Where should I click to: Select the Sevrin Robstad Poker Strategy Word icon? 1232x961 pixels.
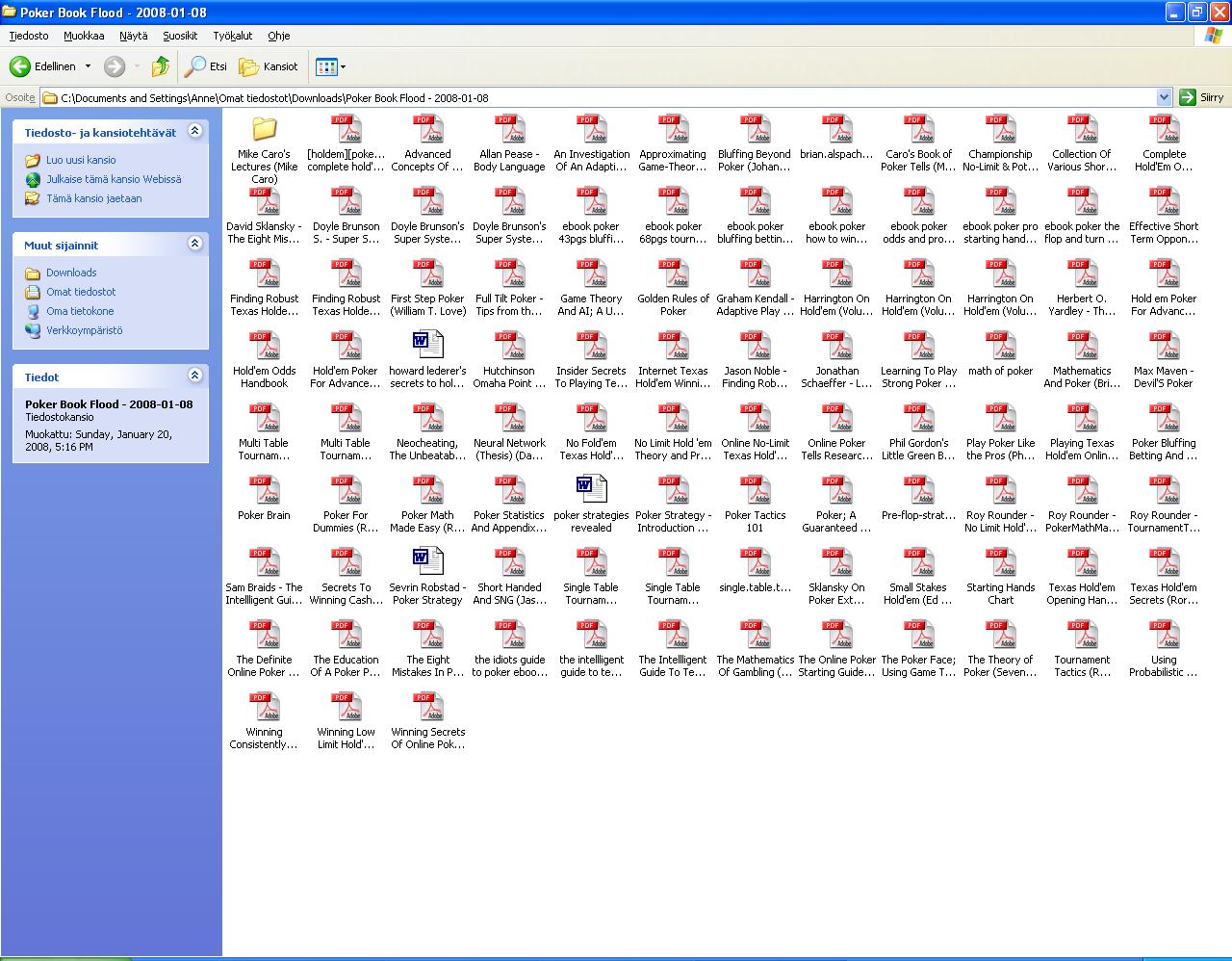click(427, 562)
